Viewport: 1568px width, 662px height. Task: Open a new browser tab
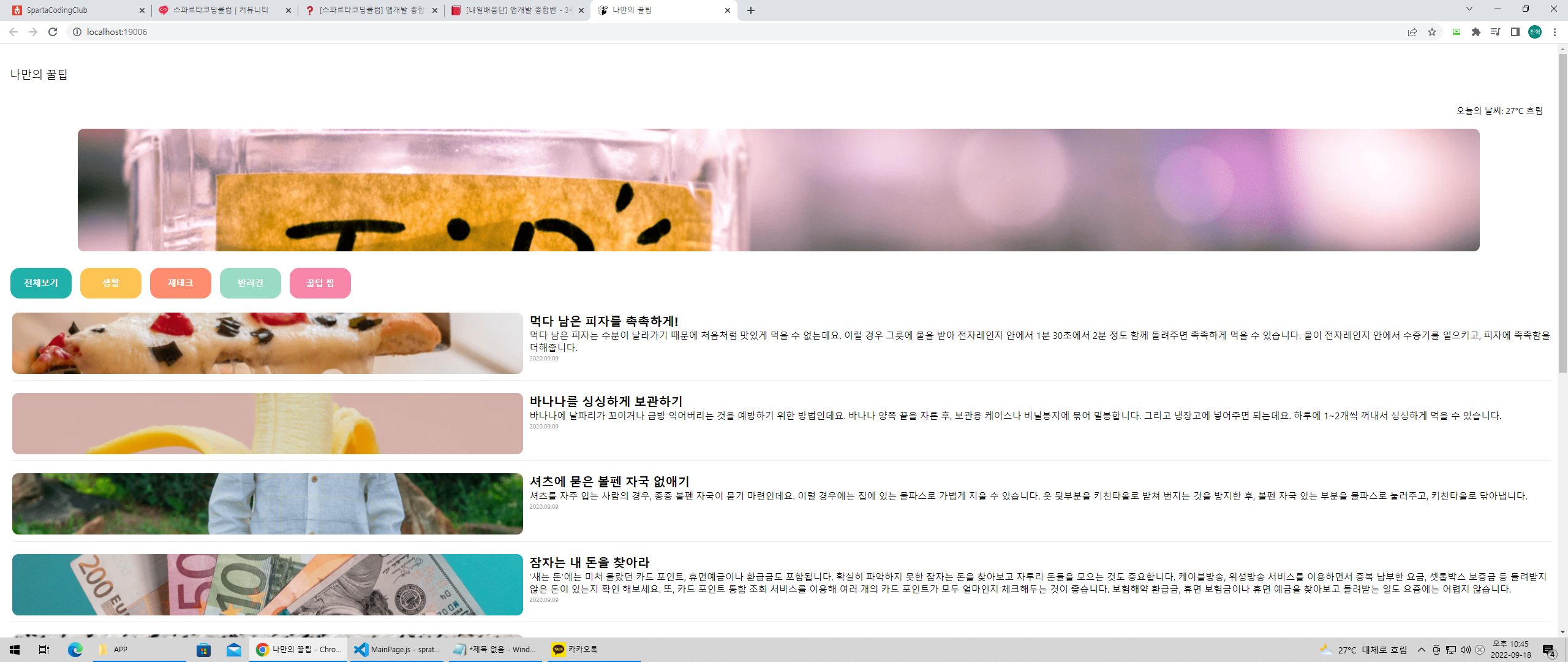click(x=751, y=10)
